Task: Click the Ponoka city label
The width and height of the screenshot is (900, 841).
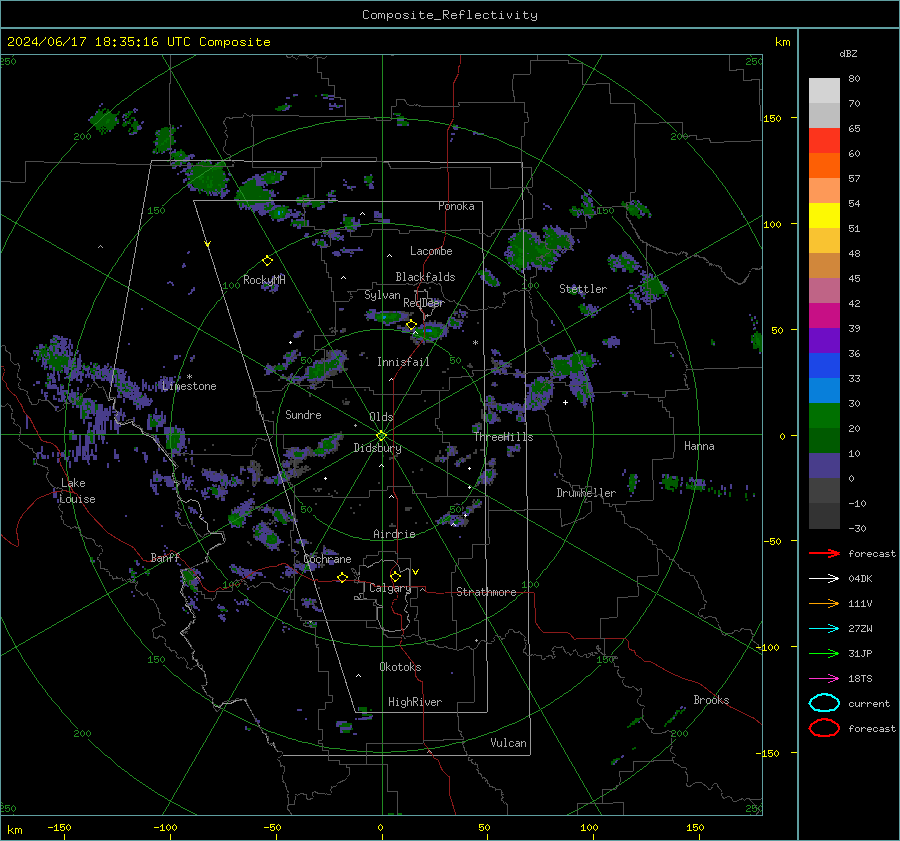Action: pyautogui.click(x=456, y=206)
